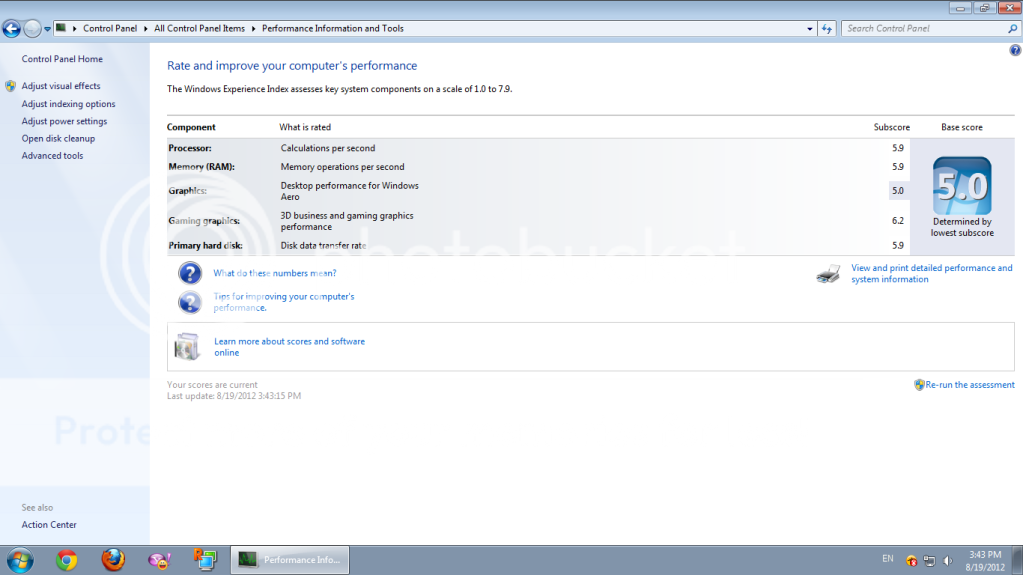Screen dimensions: 1023x575
Task: Expand the address bar history dropdown
Action: tap(809, 29)
